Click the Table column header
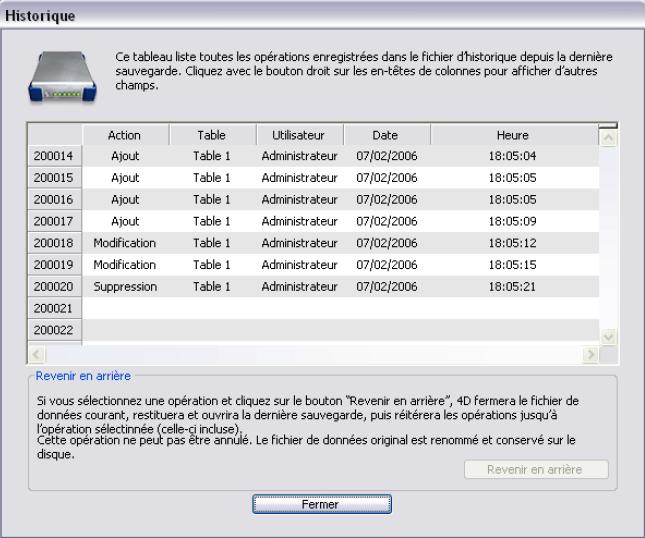645x538 pixels. (x=211, y=135)
